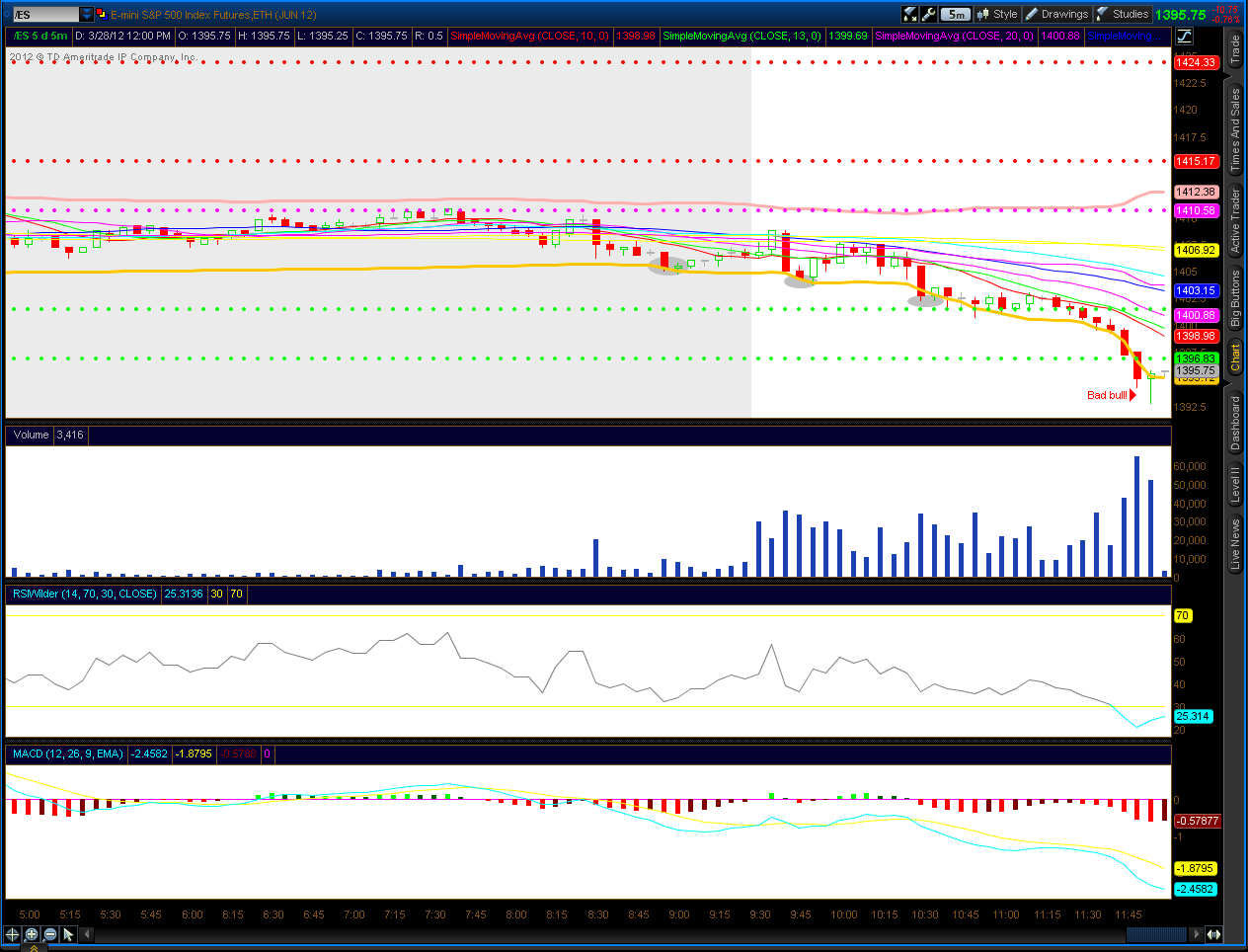This screenshot has height=952, width=1248.
Task: Click the MACD value -2.4582 in the header
Action: (x=150, y=754)
